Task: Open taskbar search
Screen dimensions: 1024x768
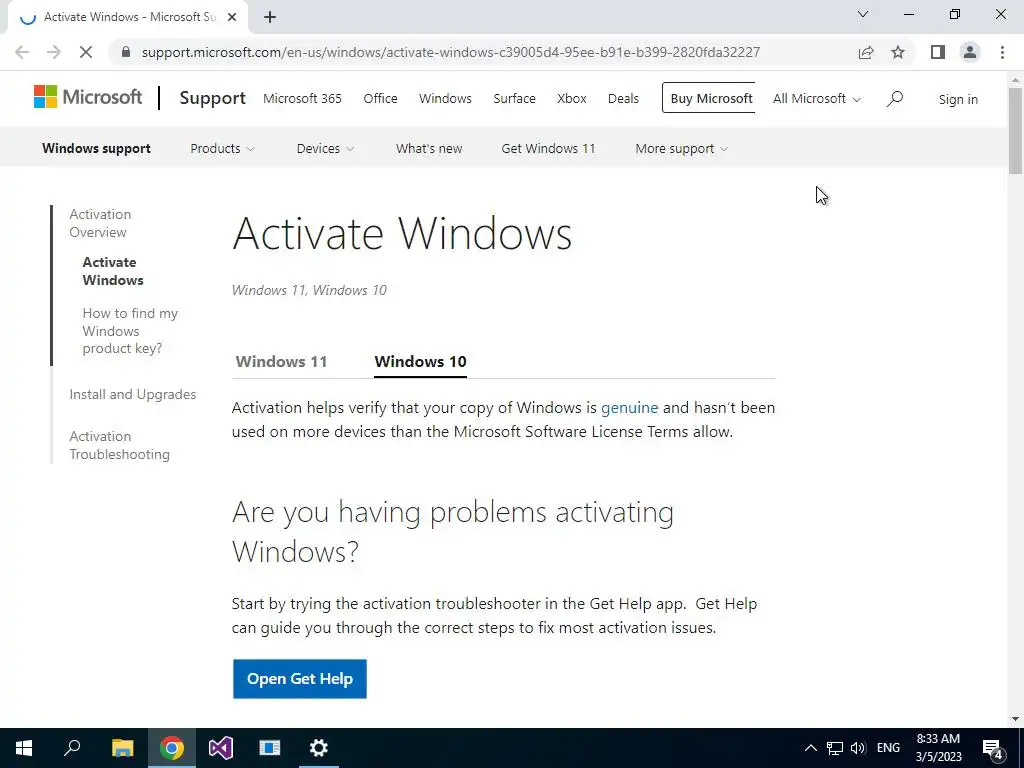Action: click(72, 748)
